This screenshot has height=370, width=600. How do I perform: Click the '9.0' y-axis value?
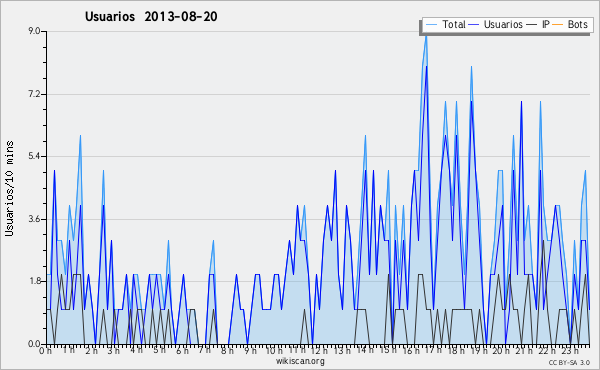(x=34, y=31)
